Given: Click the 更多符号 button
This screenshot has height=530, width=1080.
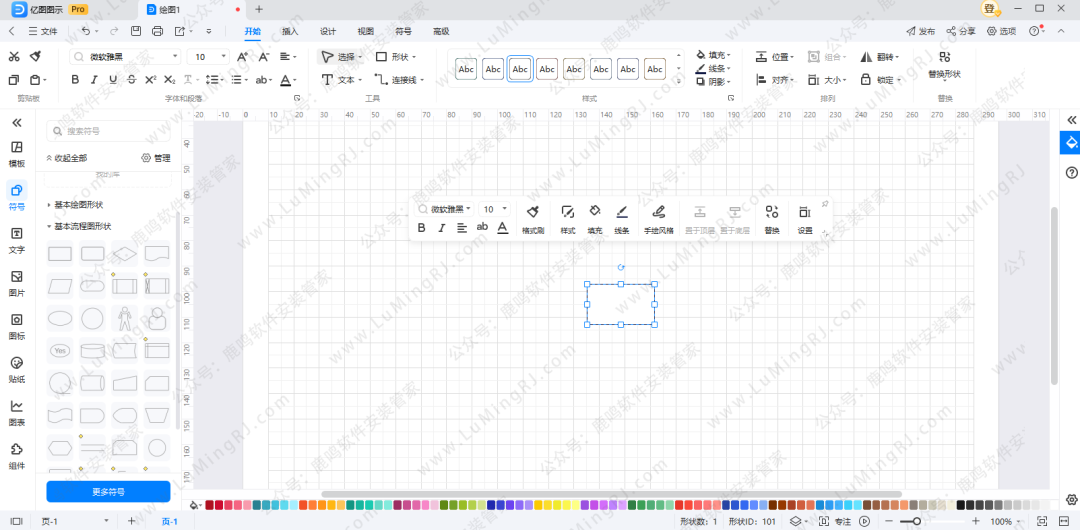Looking at the screenshot, I should [x=108, y=492].
